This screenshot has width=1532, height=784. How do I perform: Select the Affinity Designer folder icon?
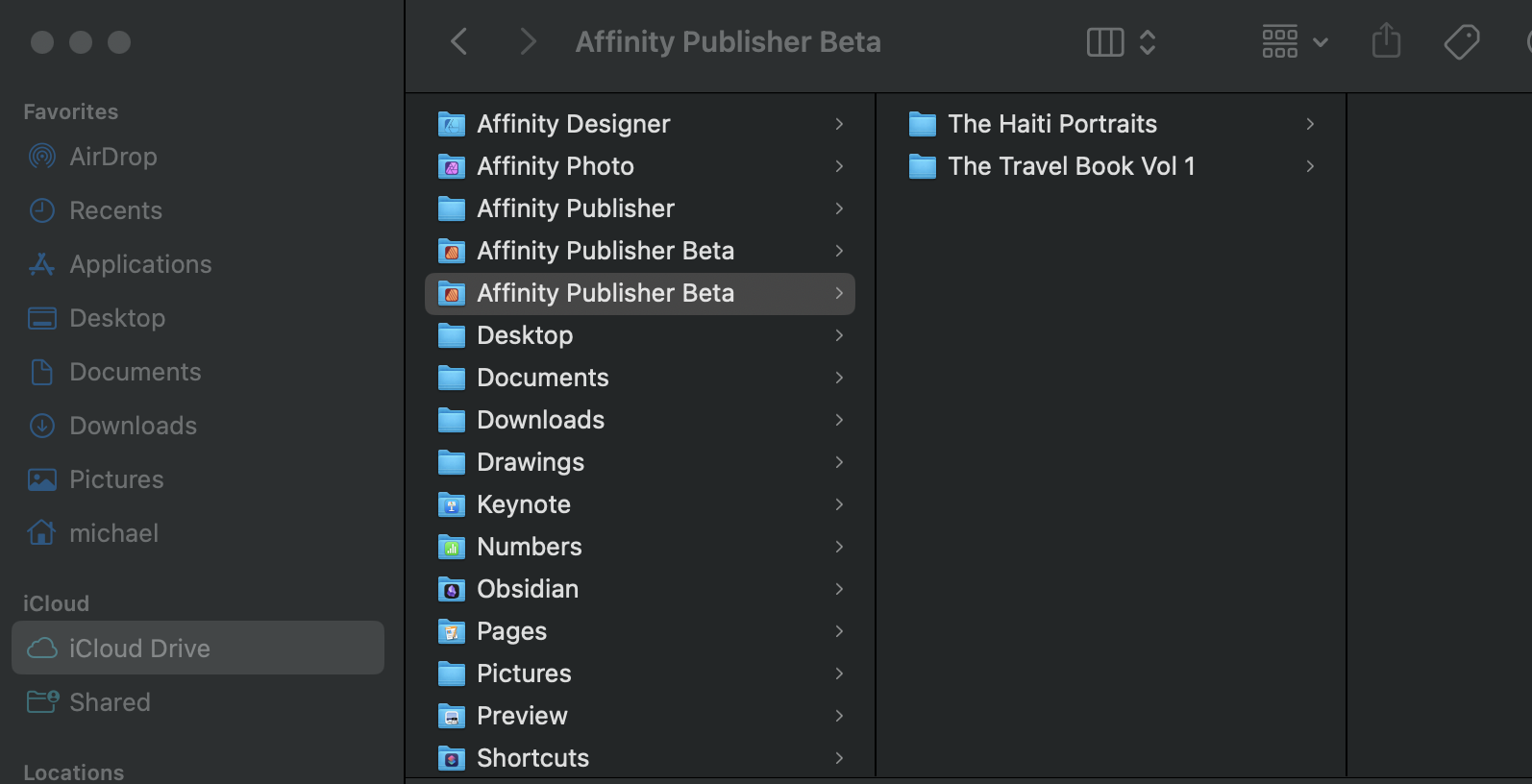452,124
